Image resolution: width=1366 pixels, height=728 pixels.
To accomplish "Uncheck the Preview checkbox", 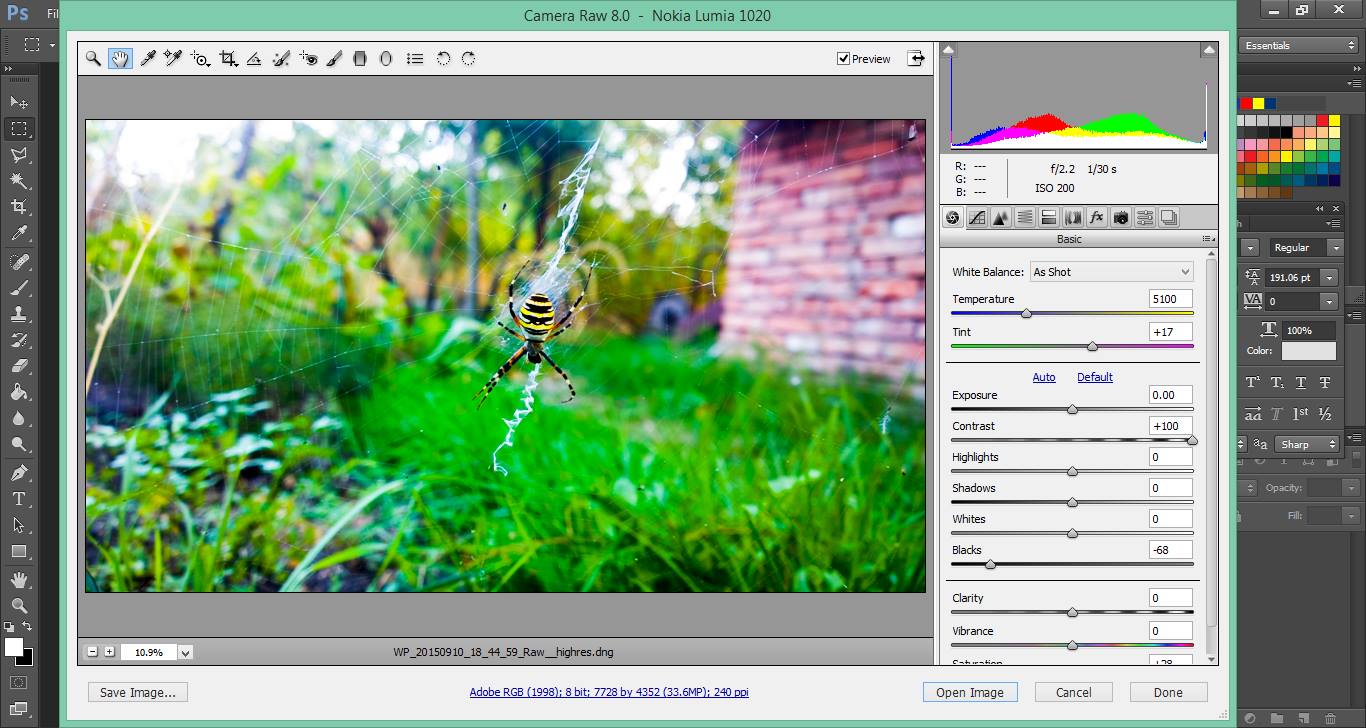I will coord(843,59).
